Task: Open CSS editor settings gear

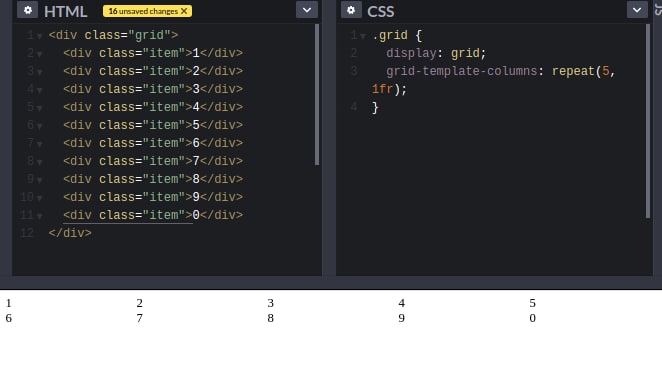Action: pos(351,10)
